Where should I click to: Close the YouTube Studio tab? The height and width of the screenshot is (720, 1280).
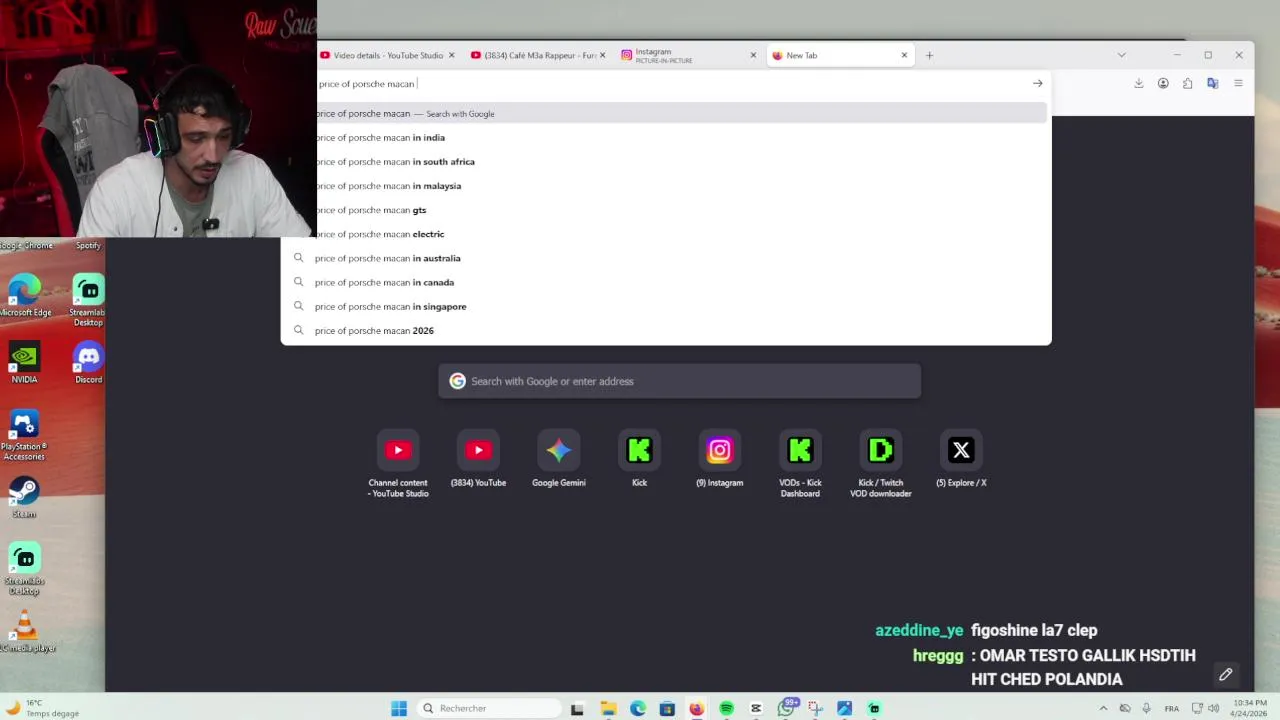[x=452, y=55]
